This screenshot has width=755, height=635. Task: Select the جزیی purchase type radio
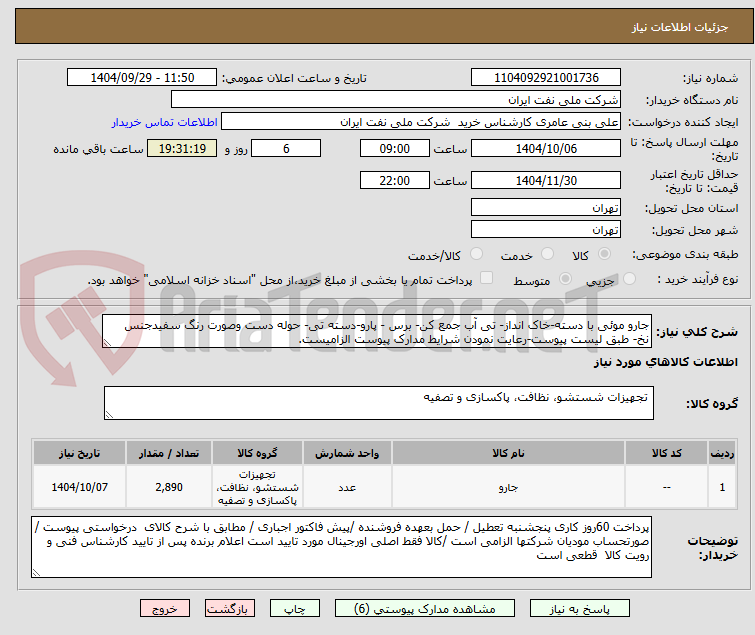point(629,279)
